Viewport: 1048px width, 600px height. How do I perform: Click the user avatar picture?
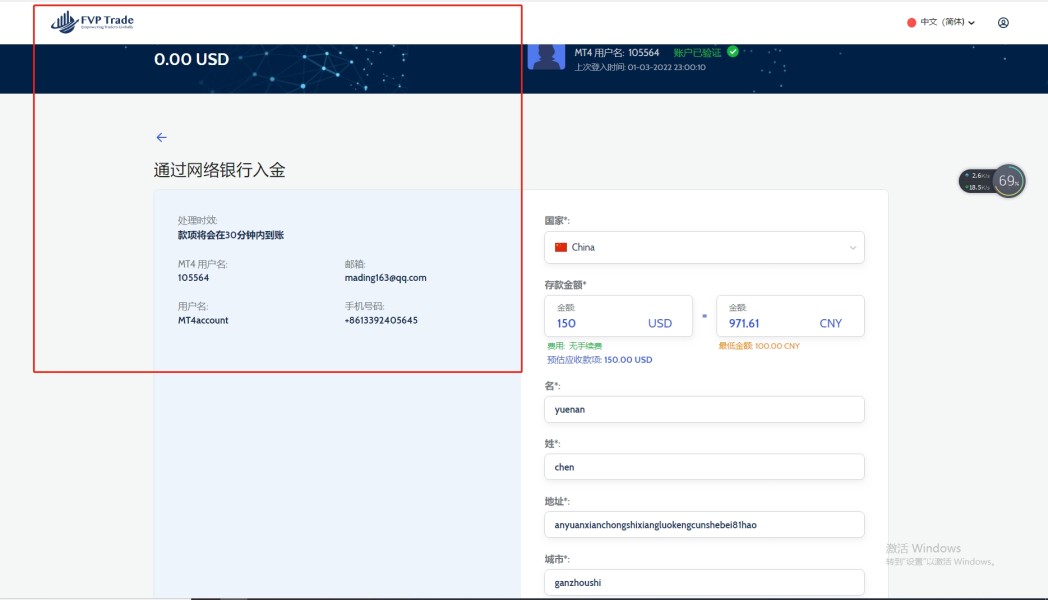point(546,57)
